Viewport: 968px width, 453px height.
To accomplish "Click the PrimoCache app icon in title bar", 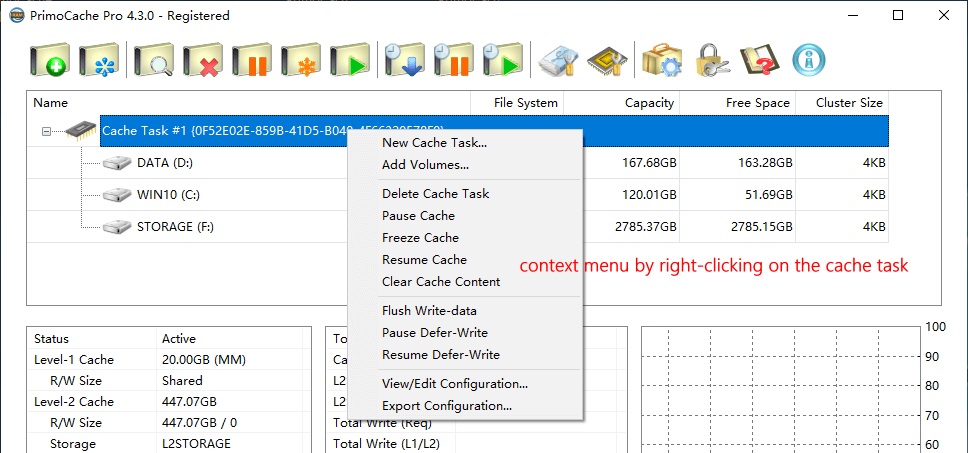I will [15, 15].
